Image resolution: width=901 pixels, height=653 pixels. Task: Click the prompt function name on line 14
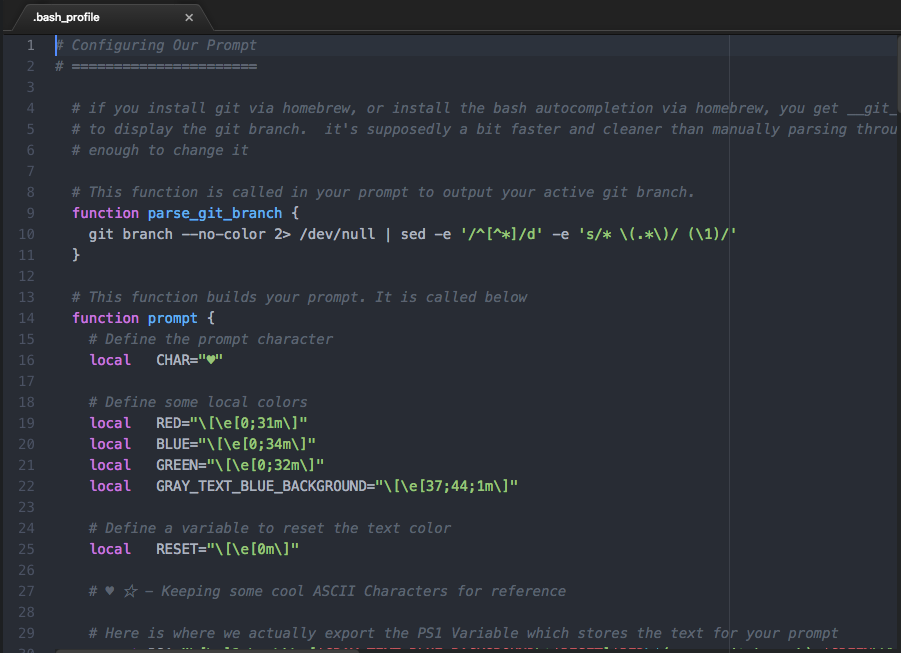pyautogui.click(x=173, y=318)
